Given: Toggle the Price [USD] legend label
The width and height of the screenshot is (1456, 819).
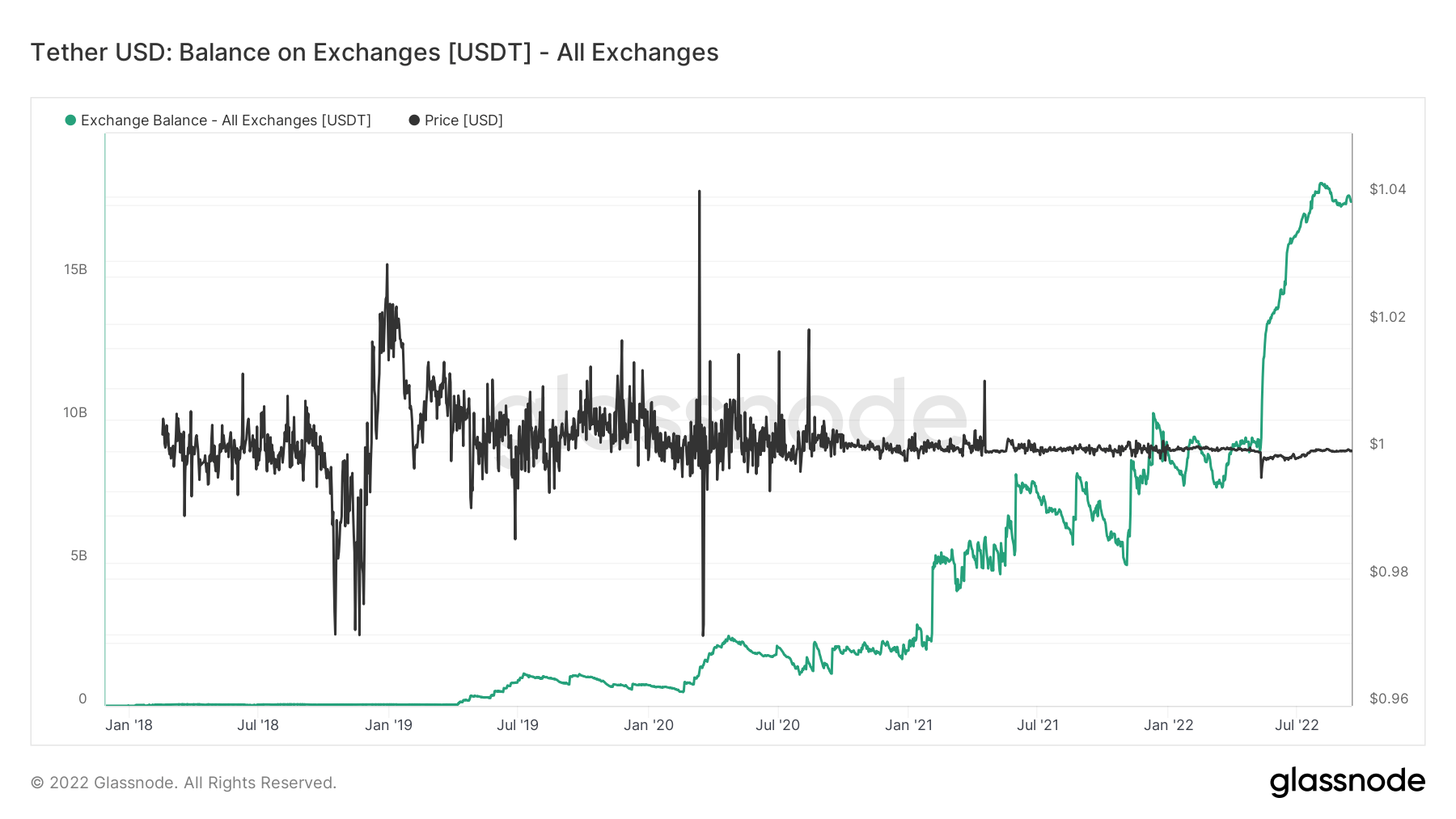Looking at the screenshot, I should (463, 120).
